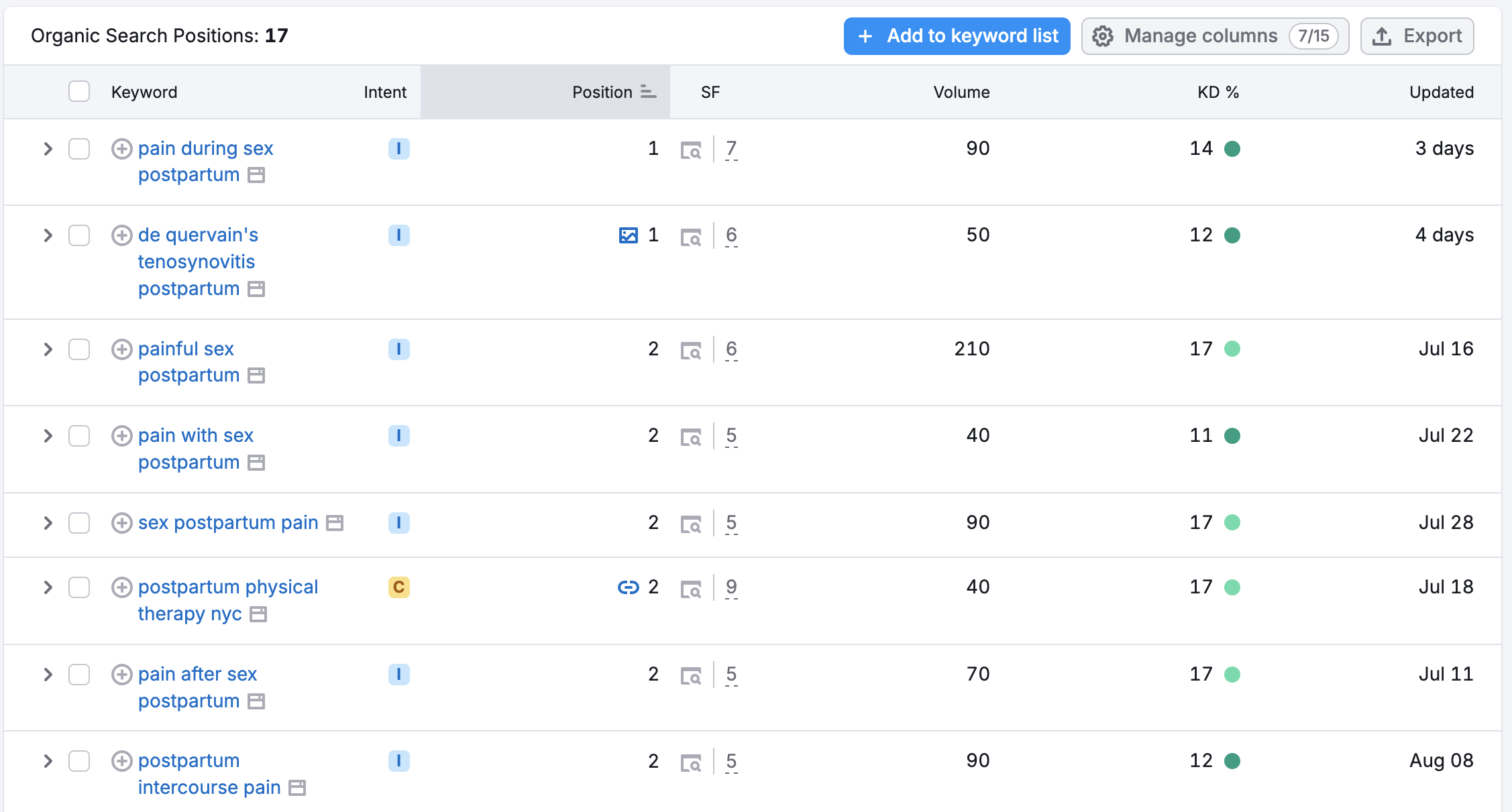
Task: Open SERP snapshot icon after 'painful sex postpartum'
Action: [x=256, y=375]
